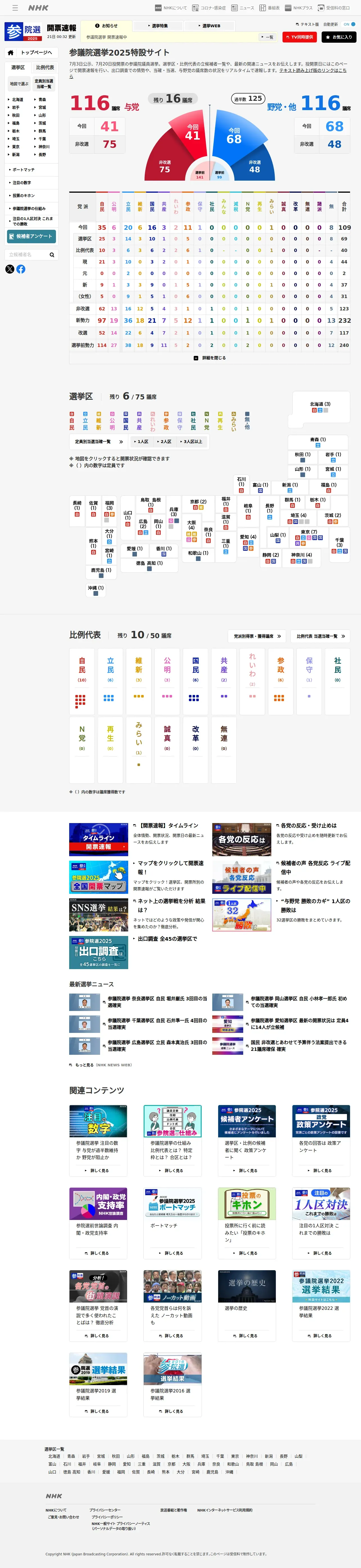Open the 出口調査 thumbnail

pyautogui.click(x=98, y=953)
